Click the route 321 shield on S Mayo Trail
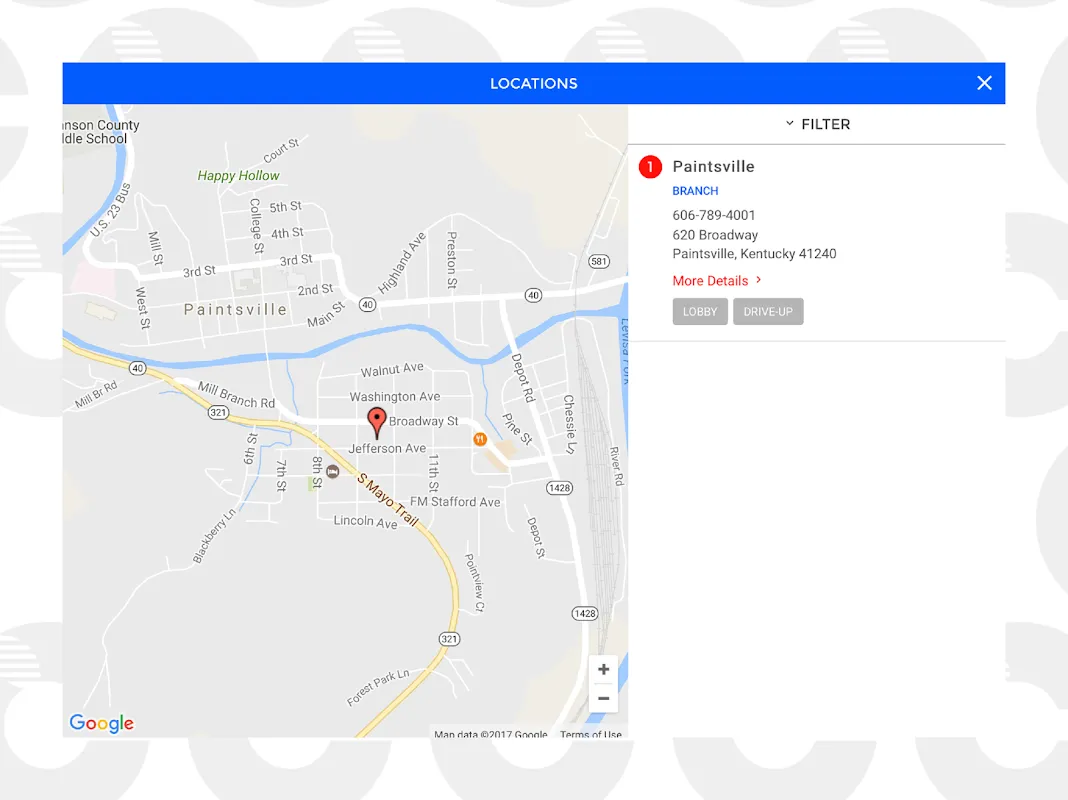Viewport: 1068px width, 800px height. (449, 638)
